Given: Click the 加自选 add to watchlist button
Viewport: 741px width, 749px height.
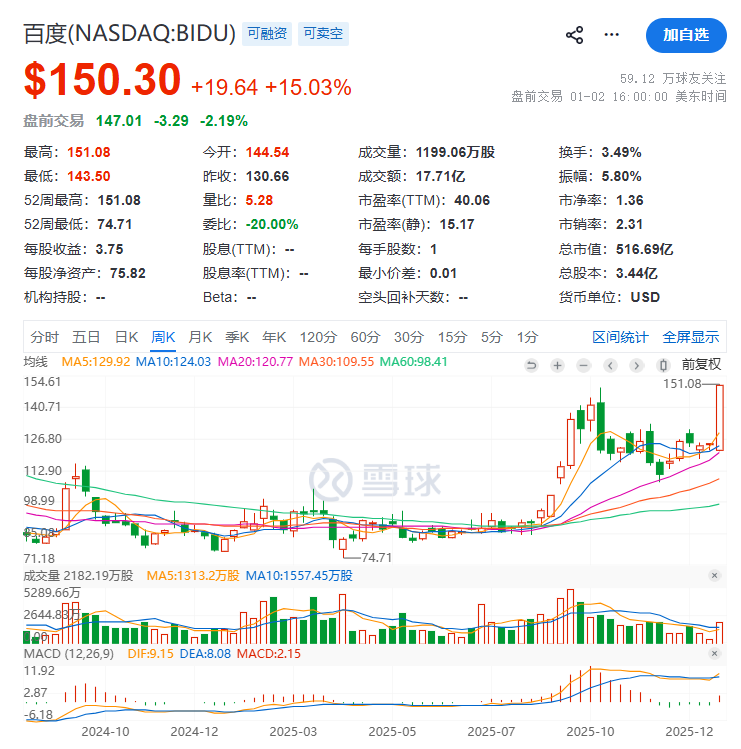Looking at the screenshot, I should 686,35.
